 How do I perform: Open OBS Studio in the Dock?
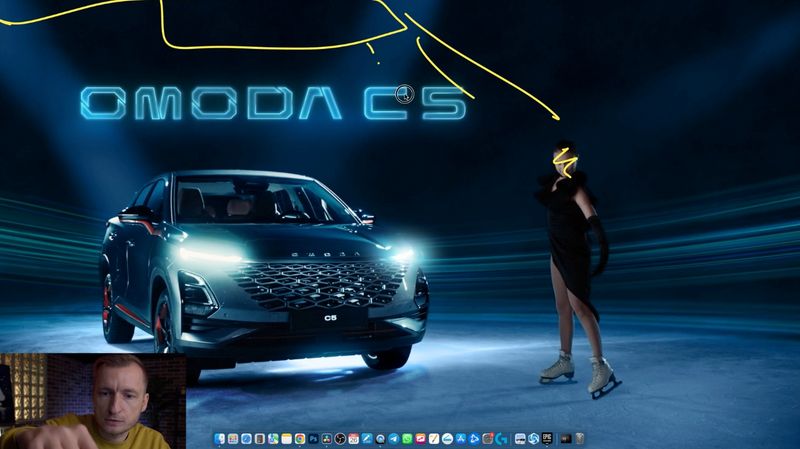pyautogui.click(x=340, y=439)
